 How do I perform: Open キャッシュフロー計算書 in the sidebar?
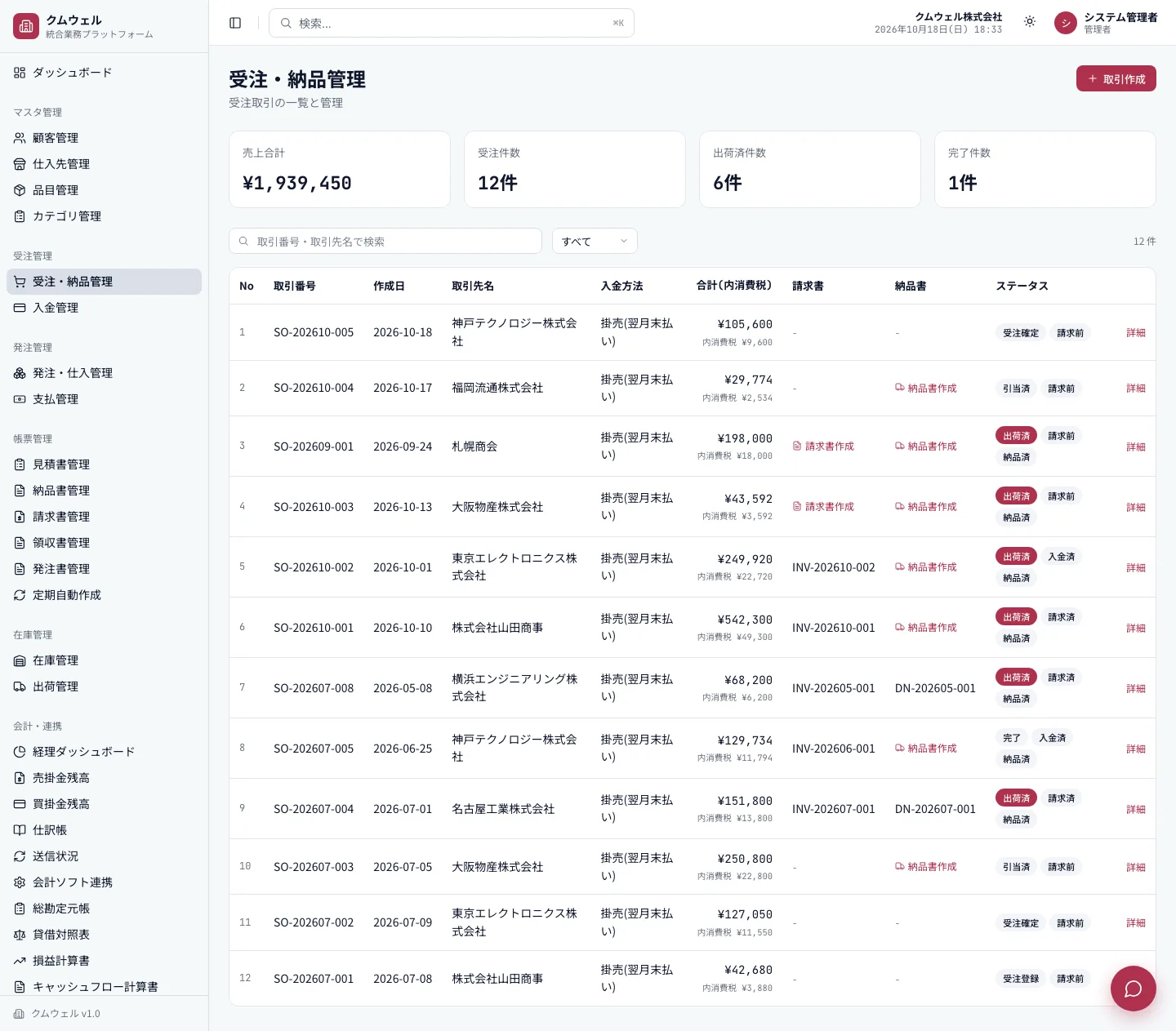[x=104, y=987]
